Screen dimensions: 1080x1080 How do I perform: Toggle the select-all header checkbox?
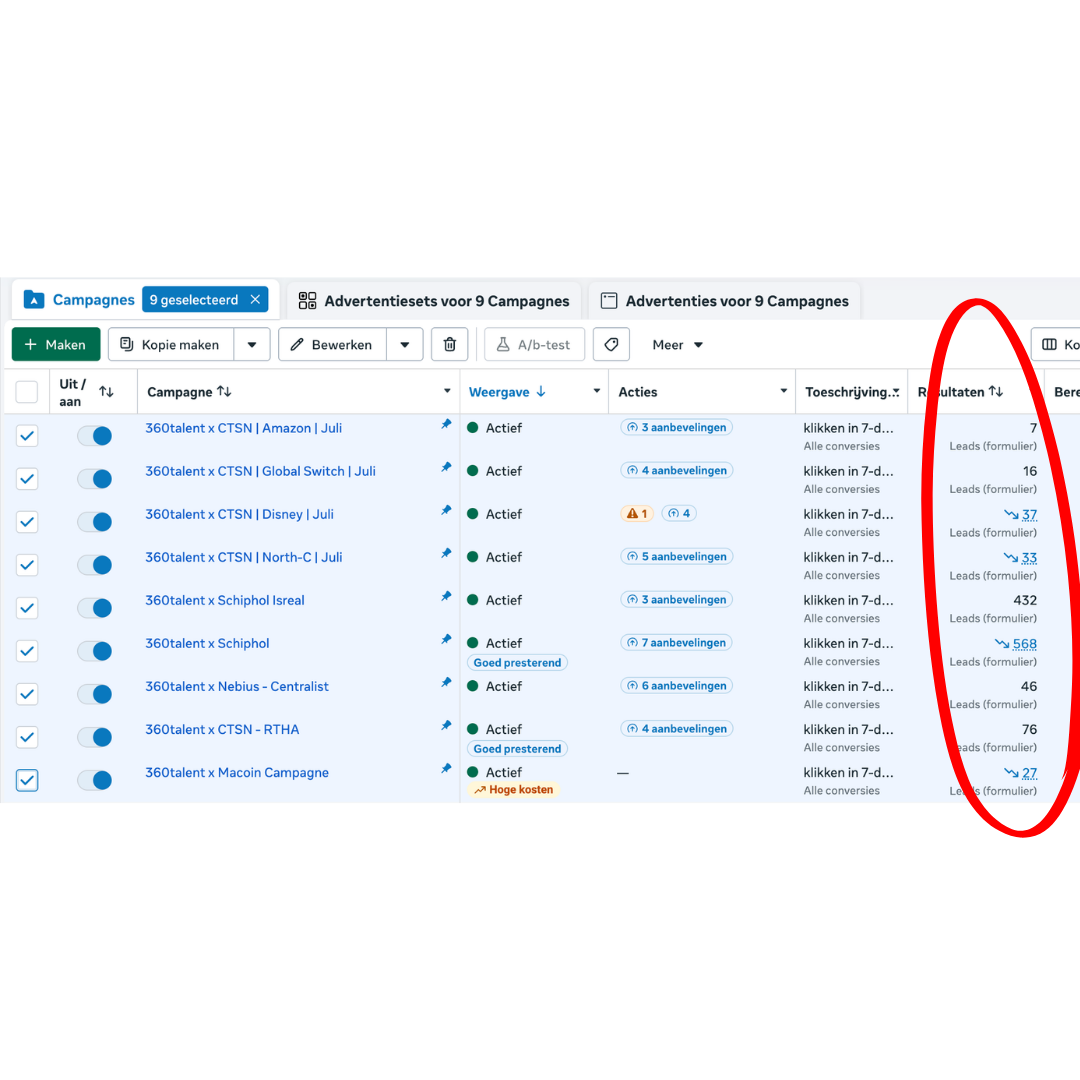click(x=27, y=392)
